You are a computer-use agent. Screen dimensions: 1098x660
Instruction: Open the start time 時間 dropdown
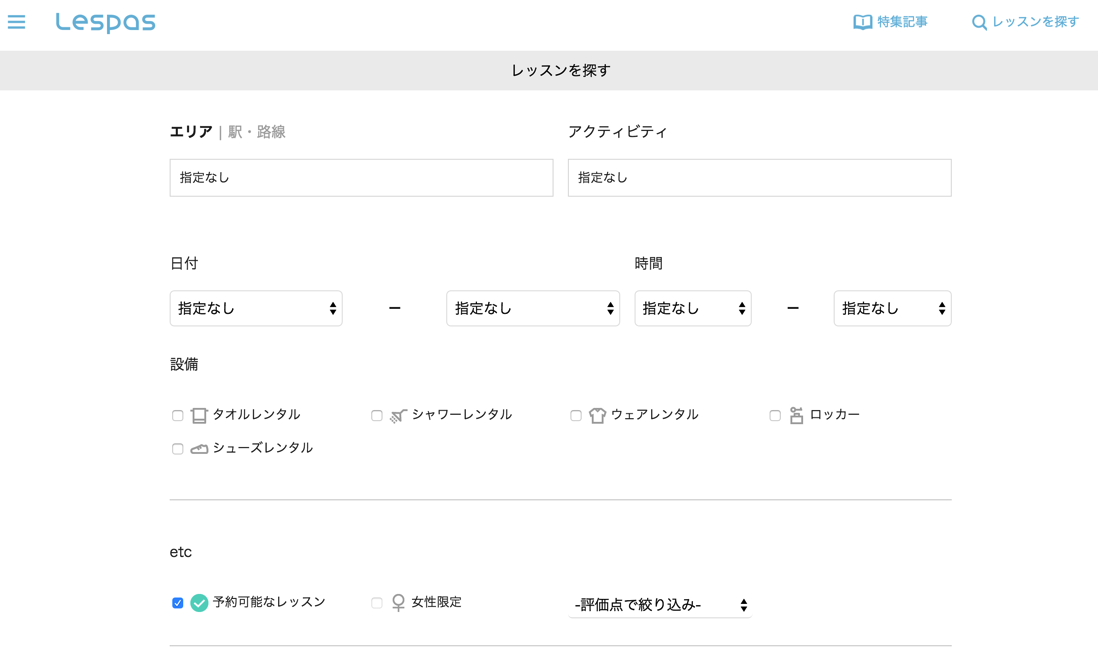[693, 308]
